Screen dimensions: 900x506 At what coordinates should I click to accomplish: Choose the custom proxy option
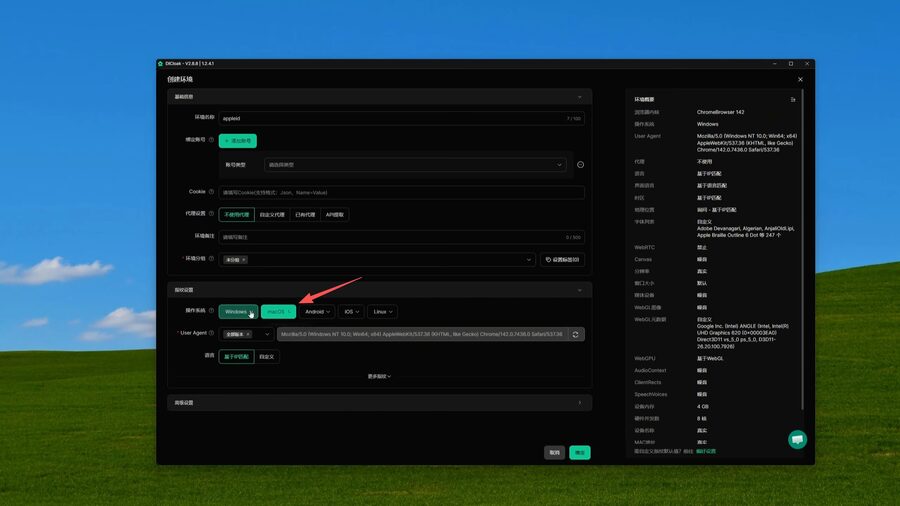[x=272, y=215]
